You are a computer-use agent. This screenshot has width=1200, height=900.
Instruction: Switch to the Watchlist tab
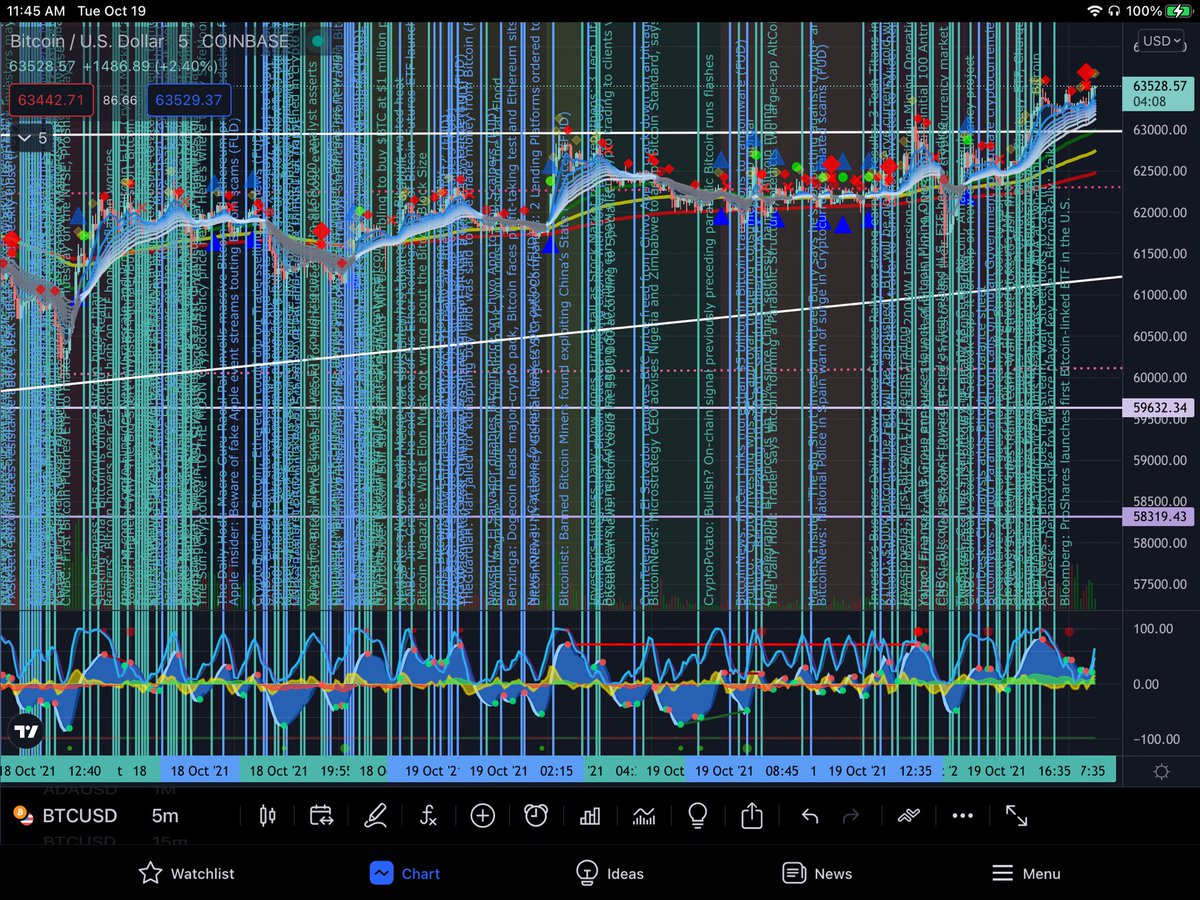186,873
